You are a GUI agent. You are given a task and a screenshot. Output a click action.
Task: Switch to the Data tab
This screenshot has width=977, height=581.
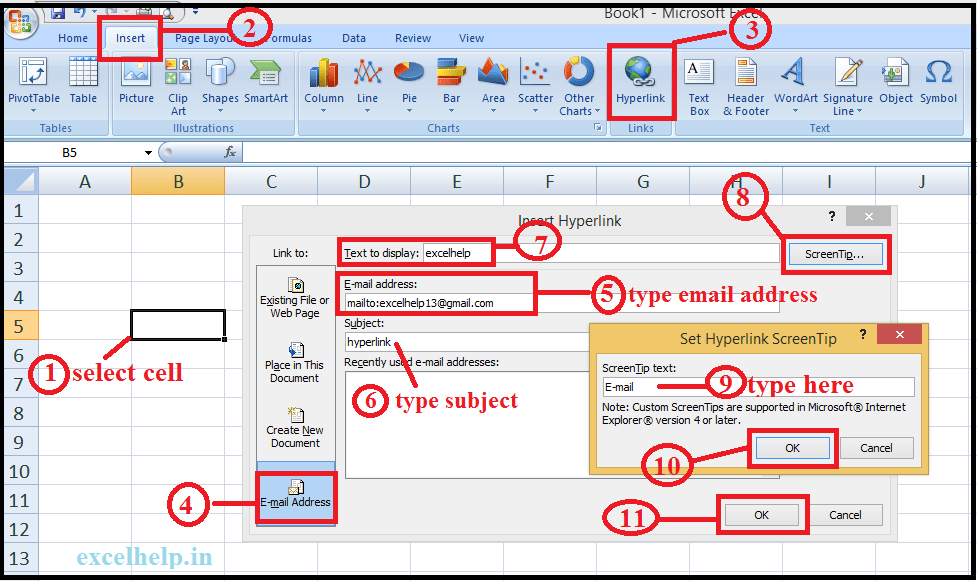pyautogui.click(x=354, y=38)
